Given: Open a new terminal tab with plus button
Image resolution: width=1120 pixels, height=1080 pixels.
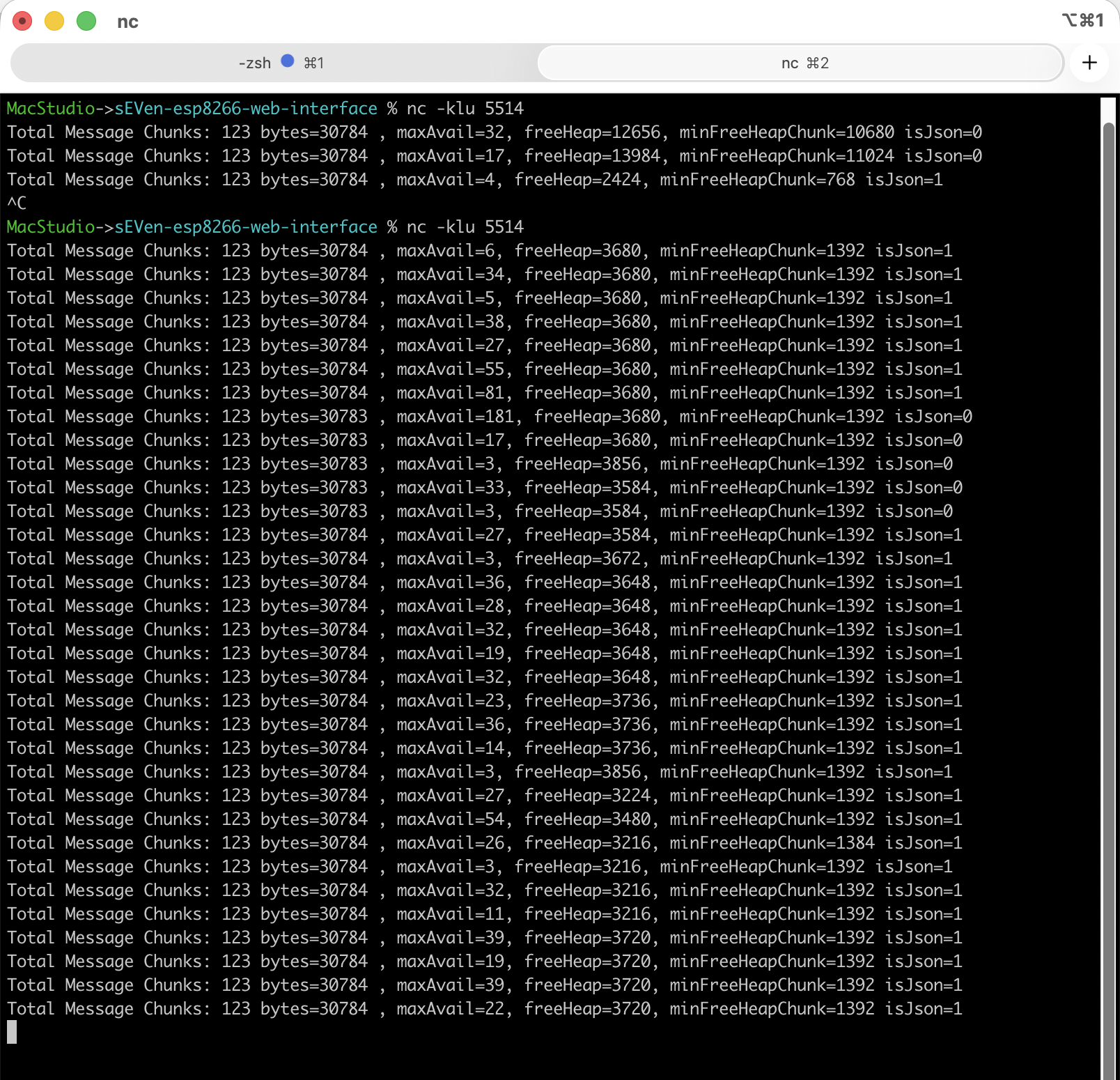Looking at the screenshot, I should [x=1089, y=63].
